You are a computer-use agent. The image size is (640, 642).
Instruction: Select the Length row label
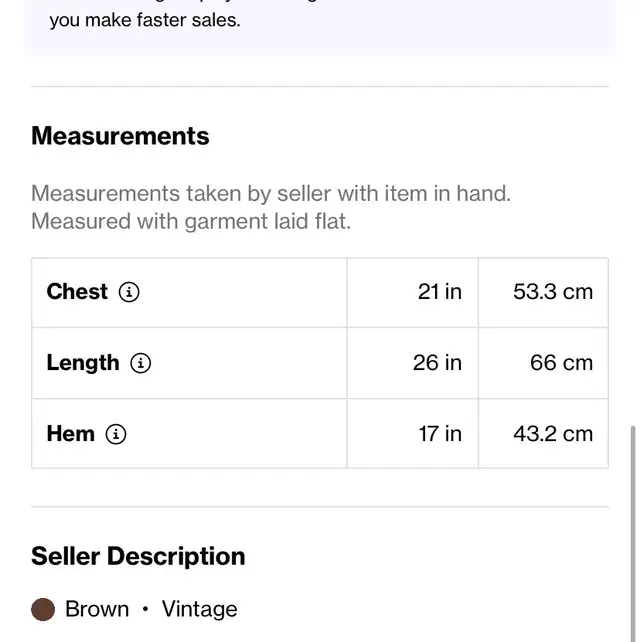tap(83, 363)
